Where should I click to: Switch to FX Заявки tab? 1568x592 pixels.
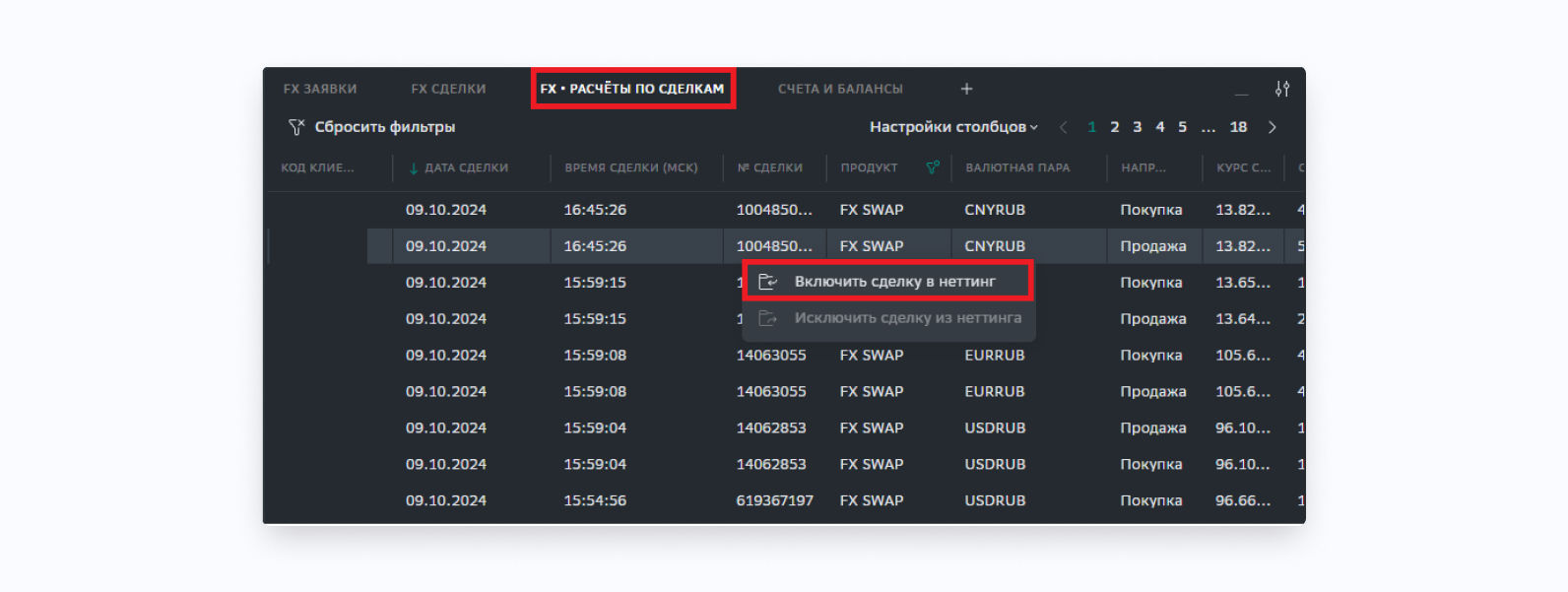[x=320, y=89]
